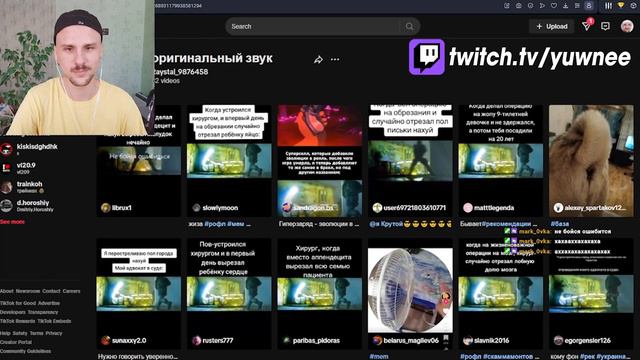Click slavnik2016's small avatar on video card
The height and width of the screenshot is (360, 640).
pos(468,340)
